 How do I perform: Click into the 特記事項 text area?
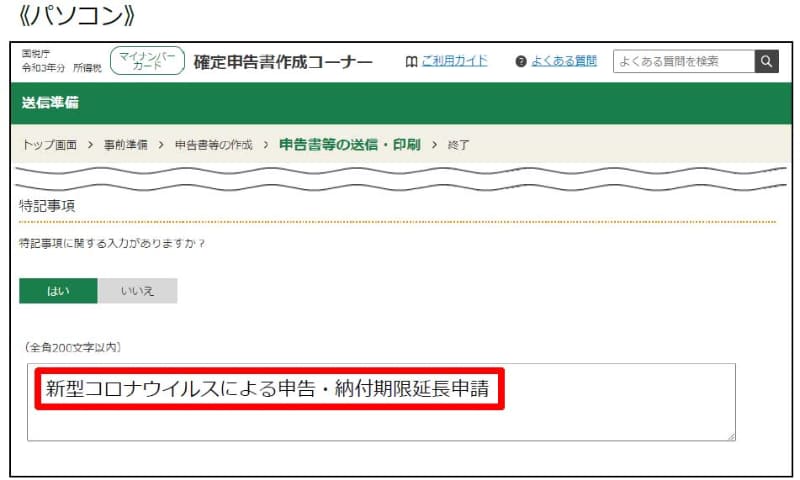(x=381, y=402)
